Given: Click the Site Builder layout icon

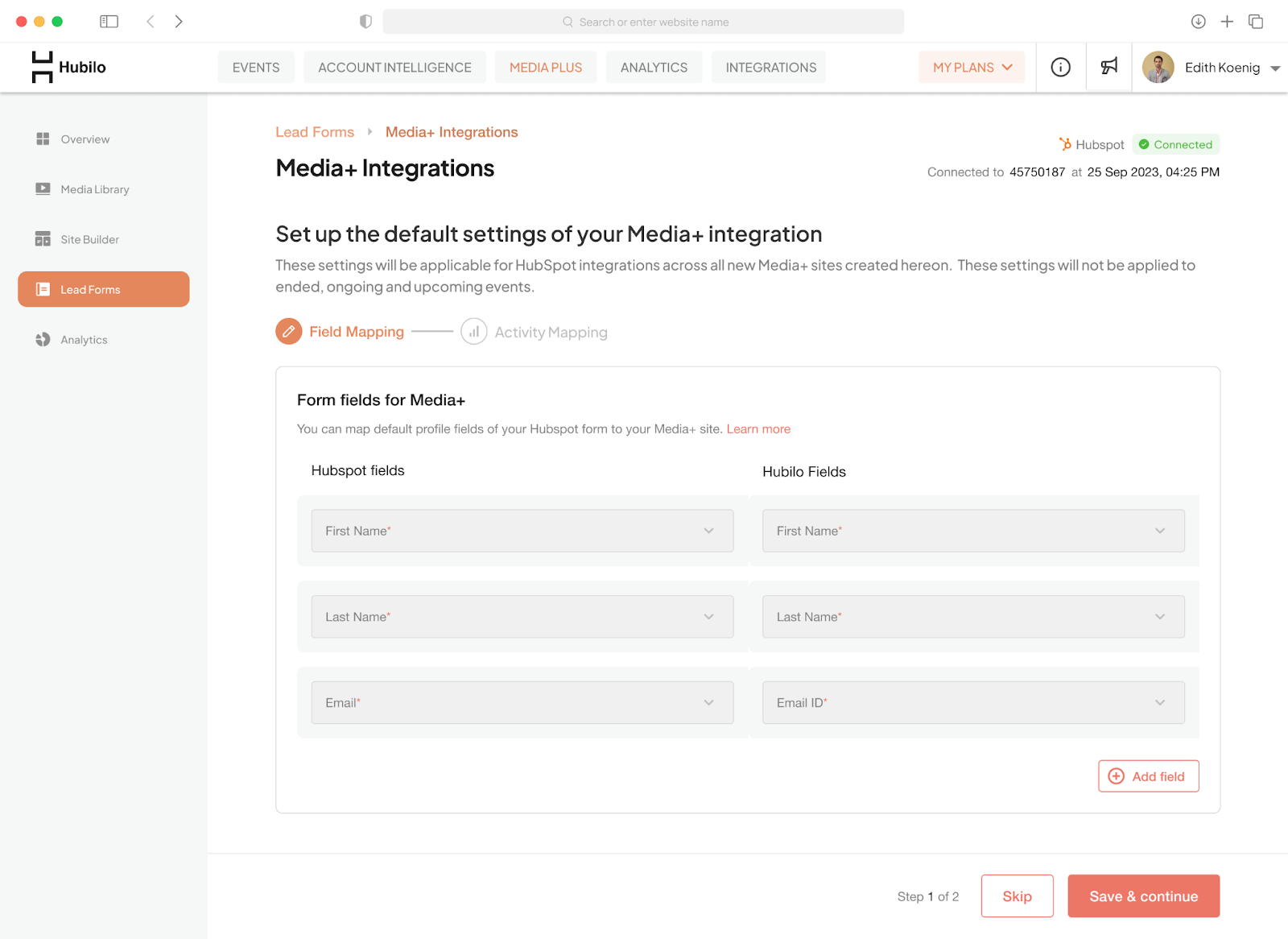Looking at the screenshot, I should coord(43,239).
